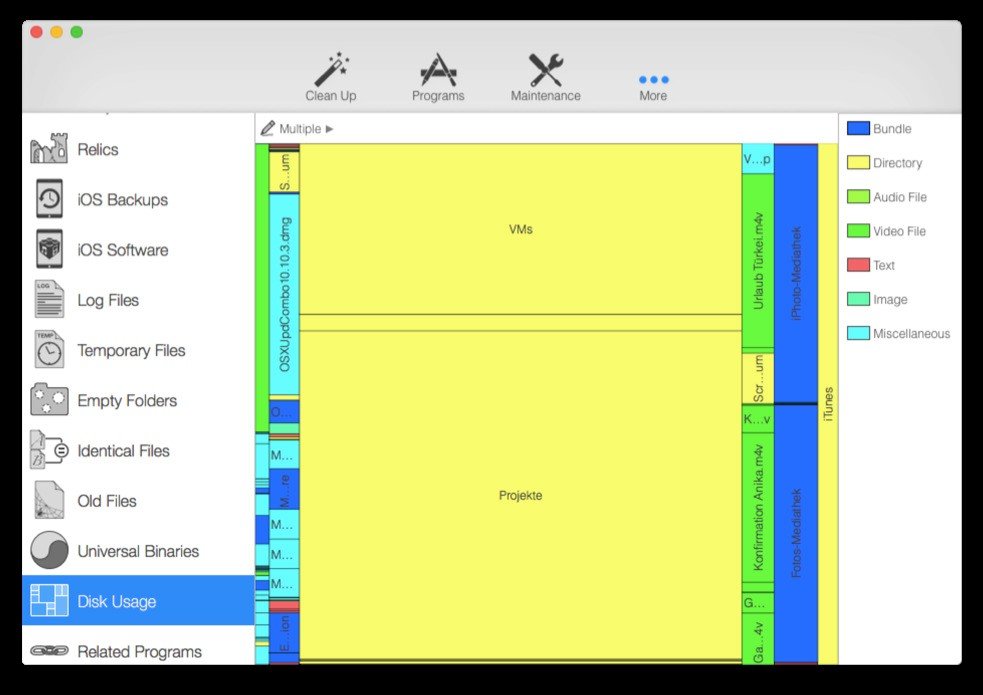
Task: Click the Relics sidebar label
Action: click(98, 149)
